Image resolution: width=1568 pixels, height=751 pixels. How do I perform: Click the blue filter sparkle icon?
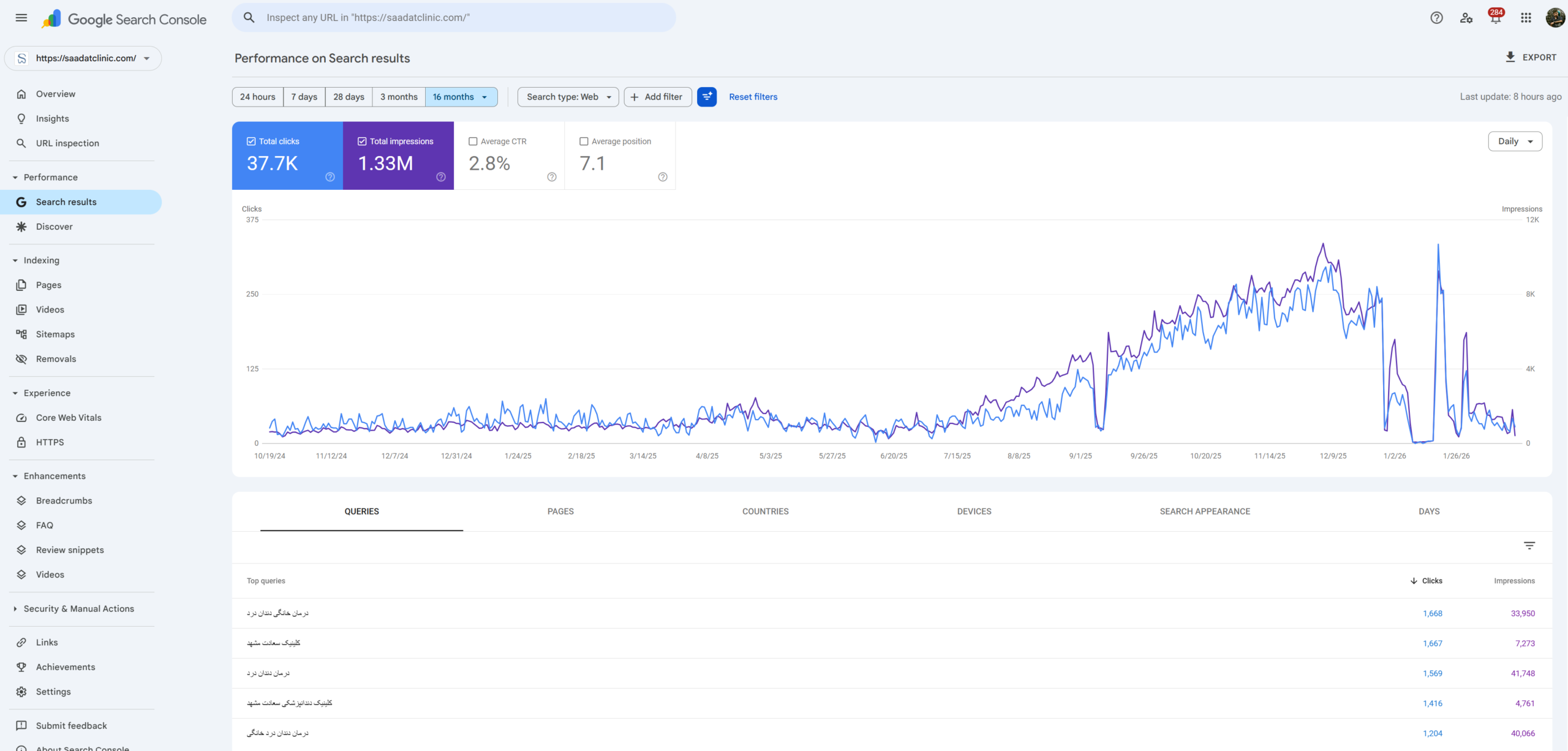click(x=707, y=97)
